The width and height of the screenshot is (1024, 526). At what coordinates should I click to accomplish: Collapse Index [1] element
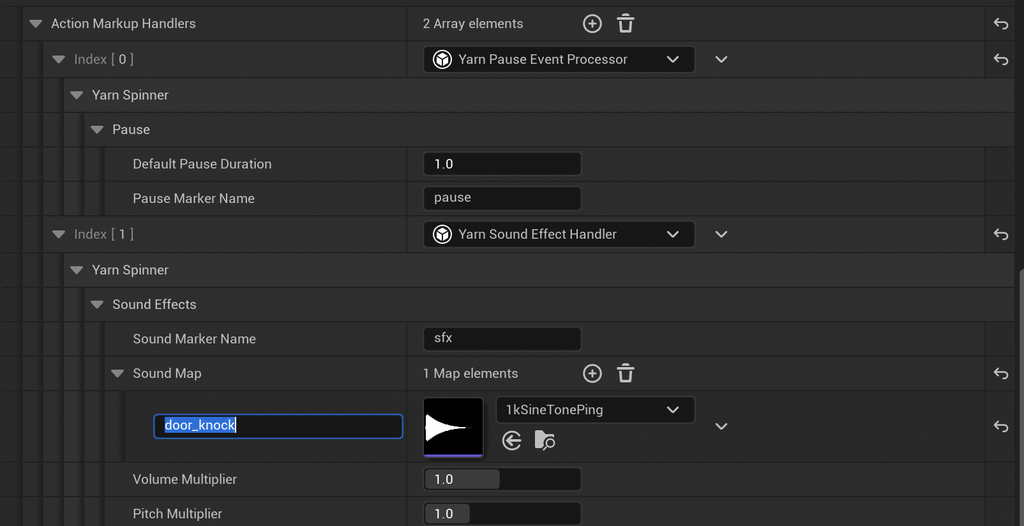pyautogui.click(x=59, y=234)
